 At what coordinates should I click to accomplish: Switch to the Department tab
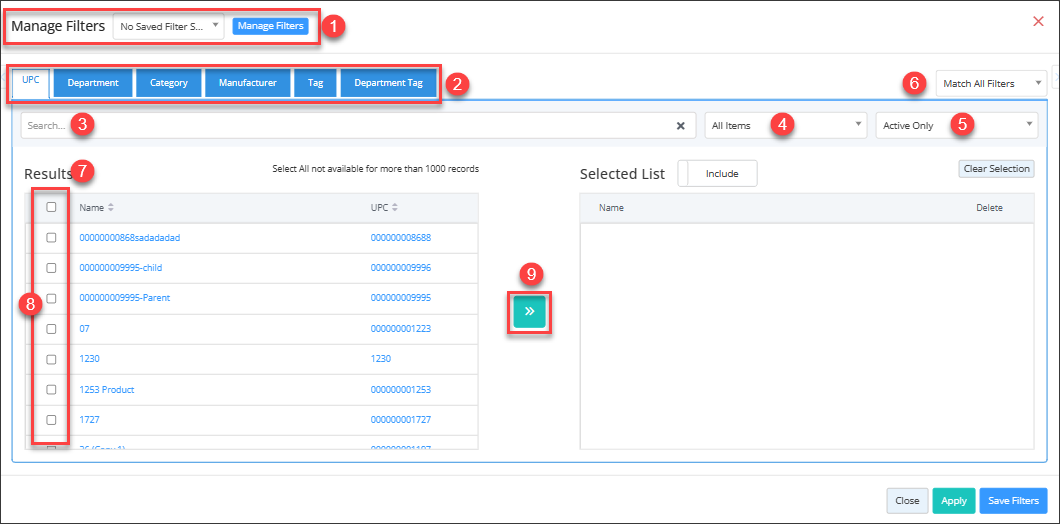93,83
